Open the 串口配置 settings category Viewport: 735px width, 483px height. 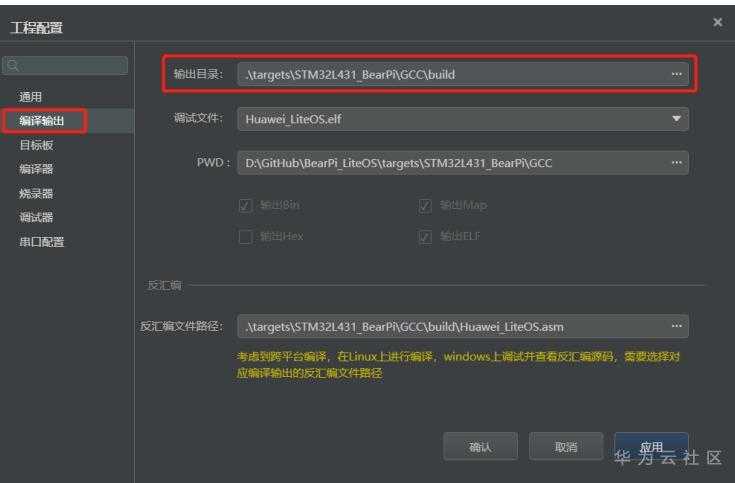pos(41,242)
